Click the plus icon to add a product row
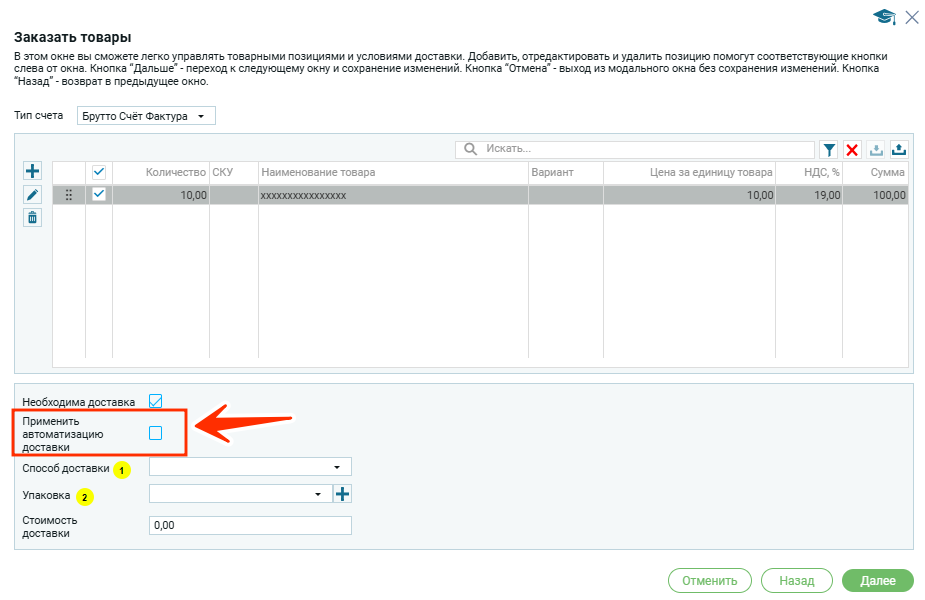Image resolution: width=925 pixels, height=600 pixels. coord(32,172)
